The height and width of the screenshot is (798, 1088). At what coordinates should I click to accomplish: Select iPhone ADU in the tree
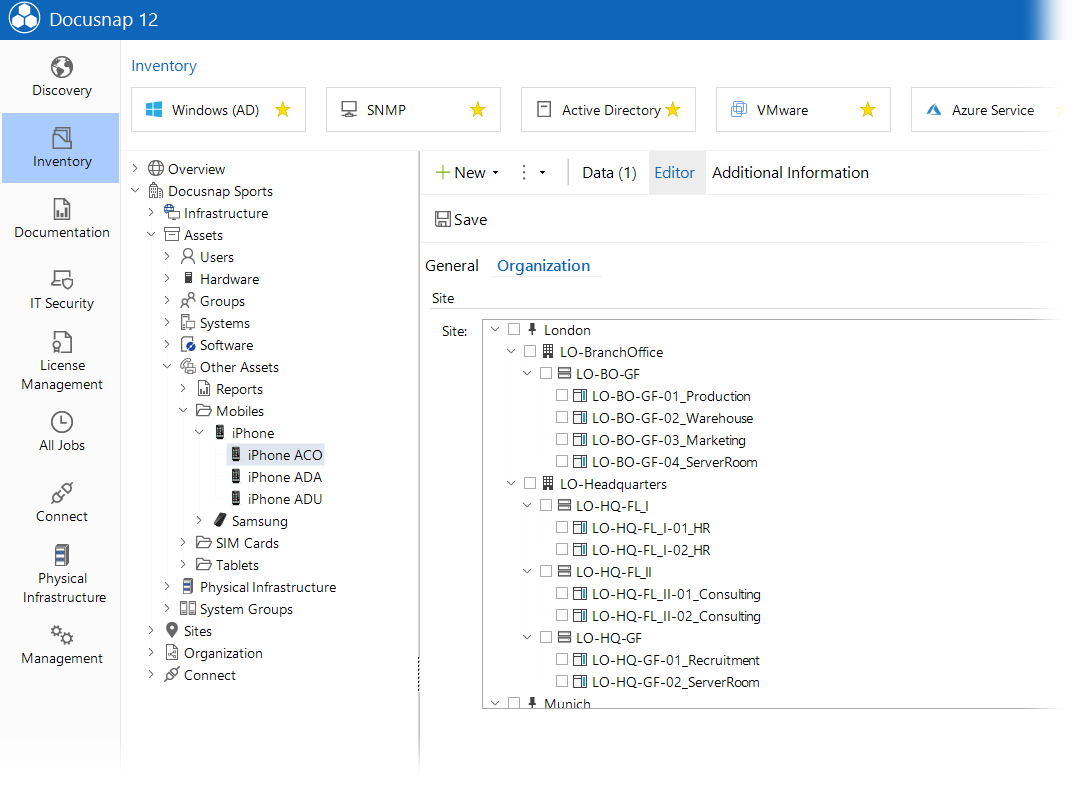coord(276,500)
